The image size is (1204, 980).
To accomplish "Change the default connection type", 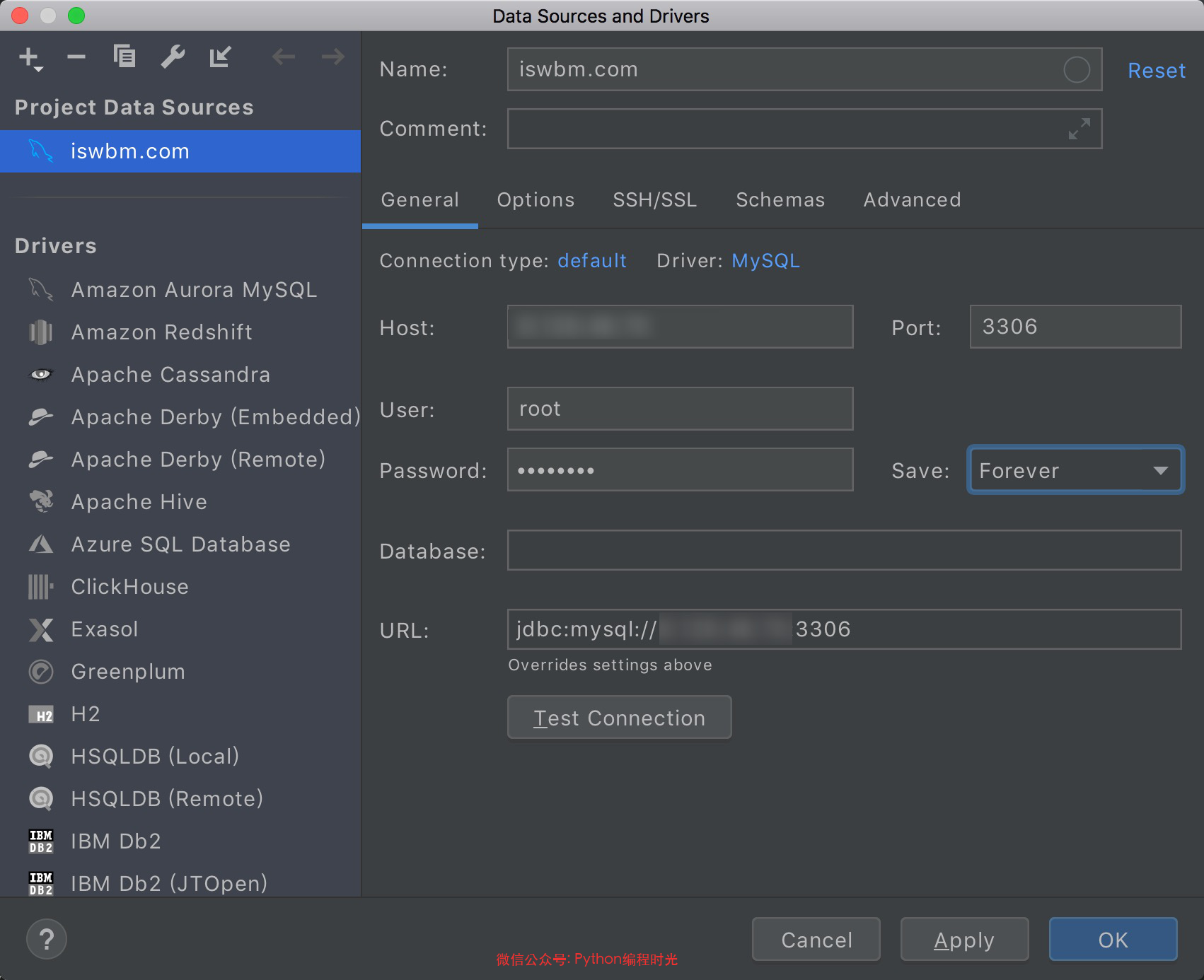I will coord(591,261).
